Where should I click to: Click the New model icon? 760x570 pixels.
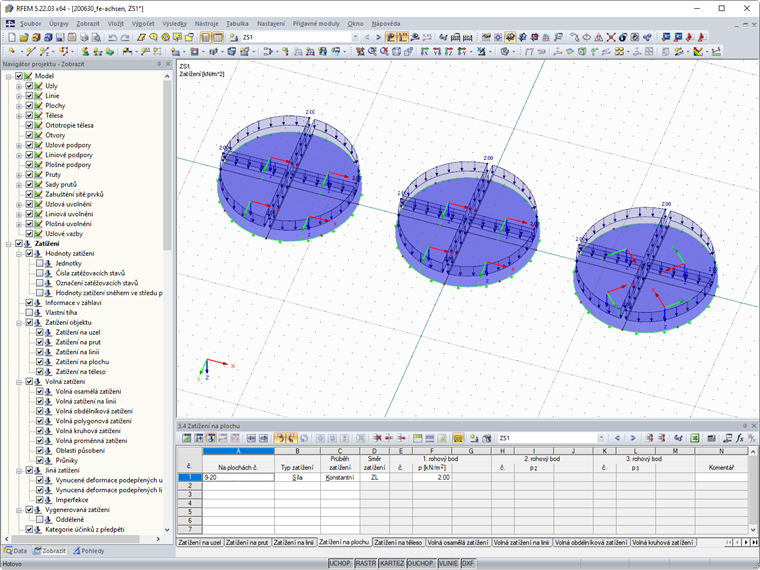(x=12, y=37)
